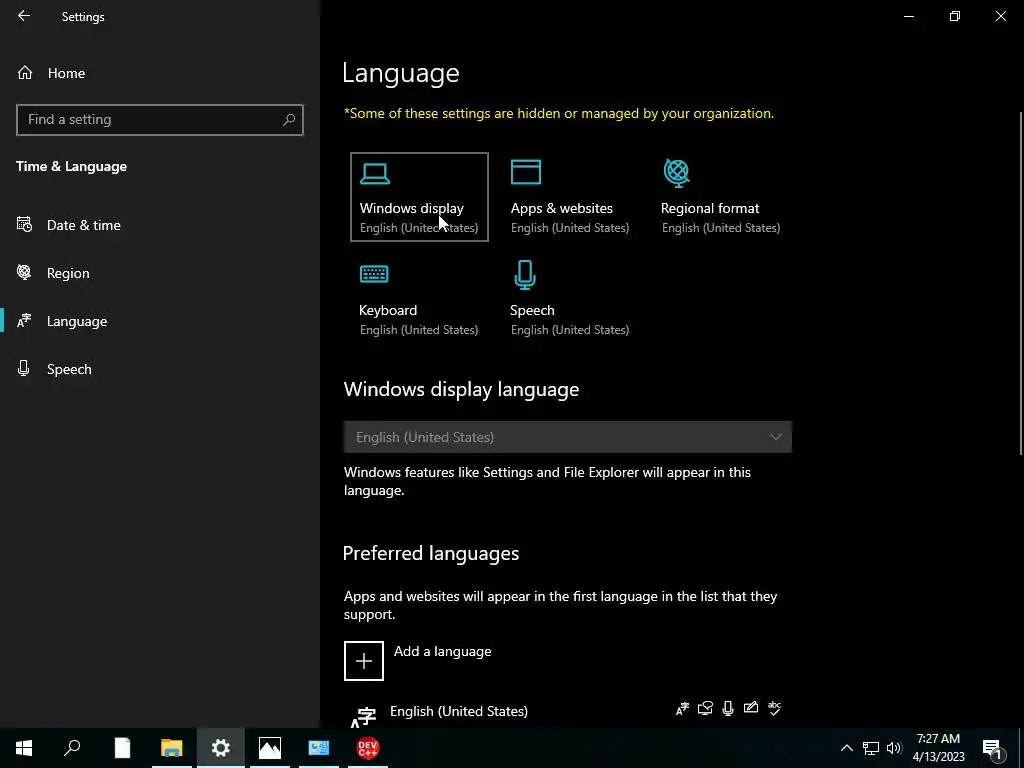The width and height of the screenshot is (1024, 768).
Task: Open the Photos app on the taskbar
Action: point(270,748)
